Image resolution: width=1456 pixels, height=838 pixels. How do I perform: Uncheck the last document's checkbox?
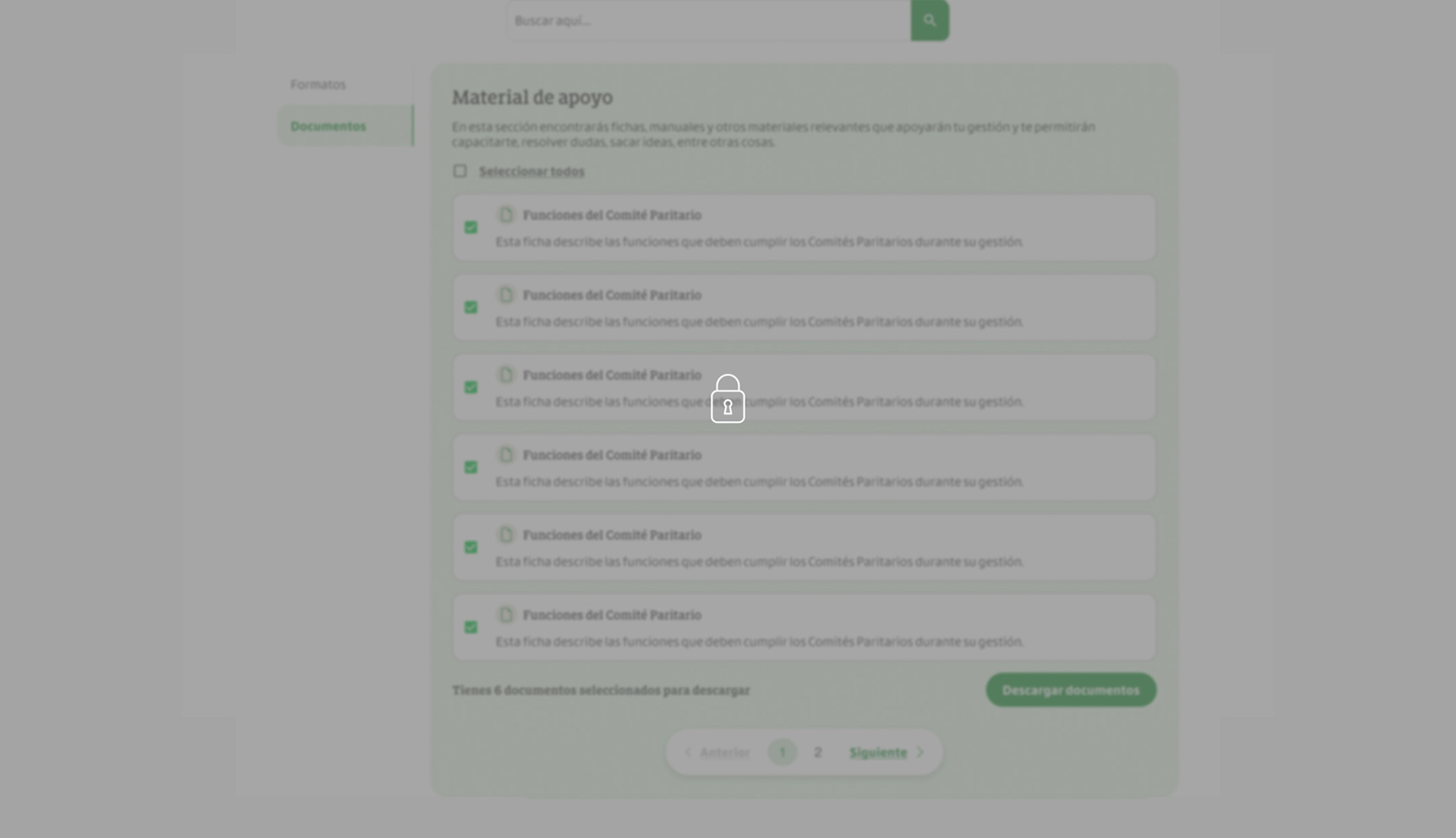pos(471,627)
